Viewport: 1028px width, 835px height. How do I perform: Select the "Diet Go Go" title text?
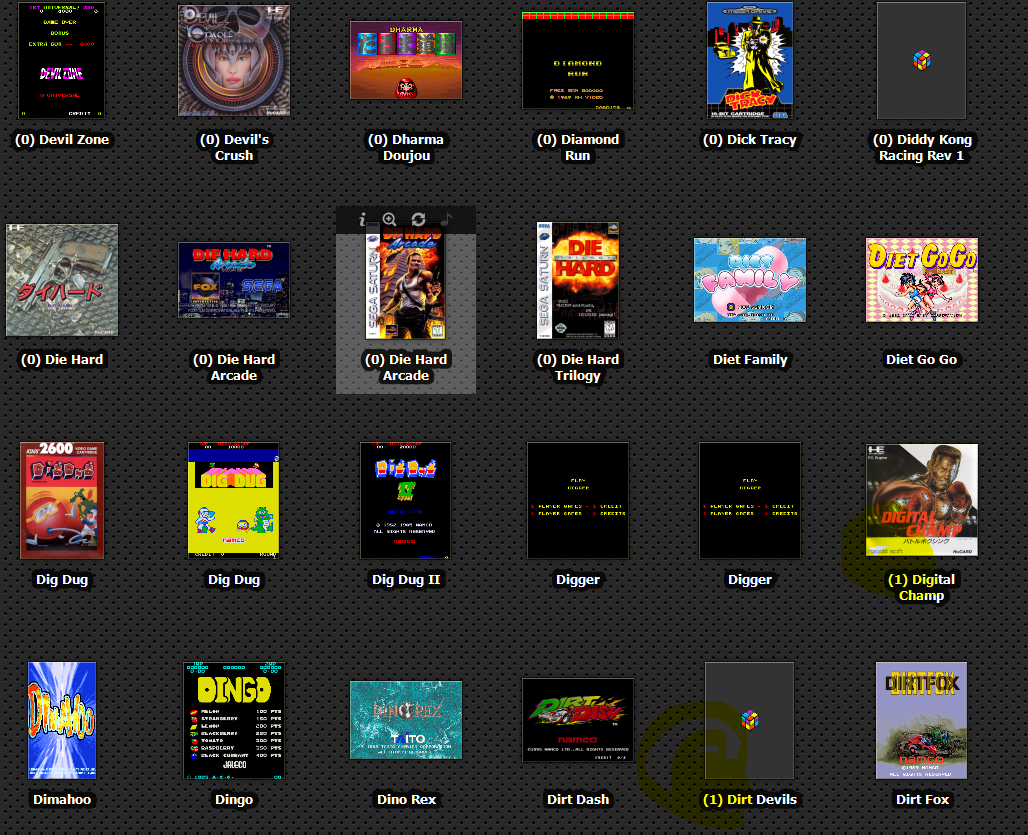pyautogui.click(x=922, y=360)
